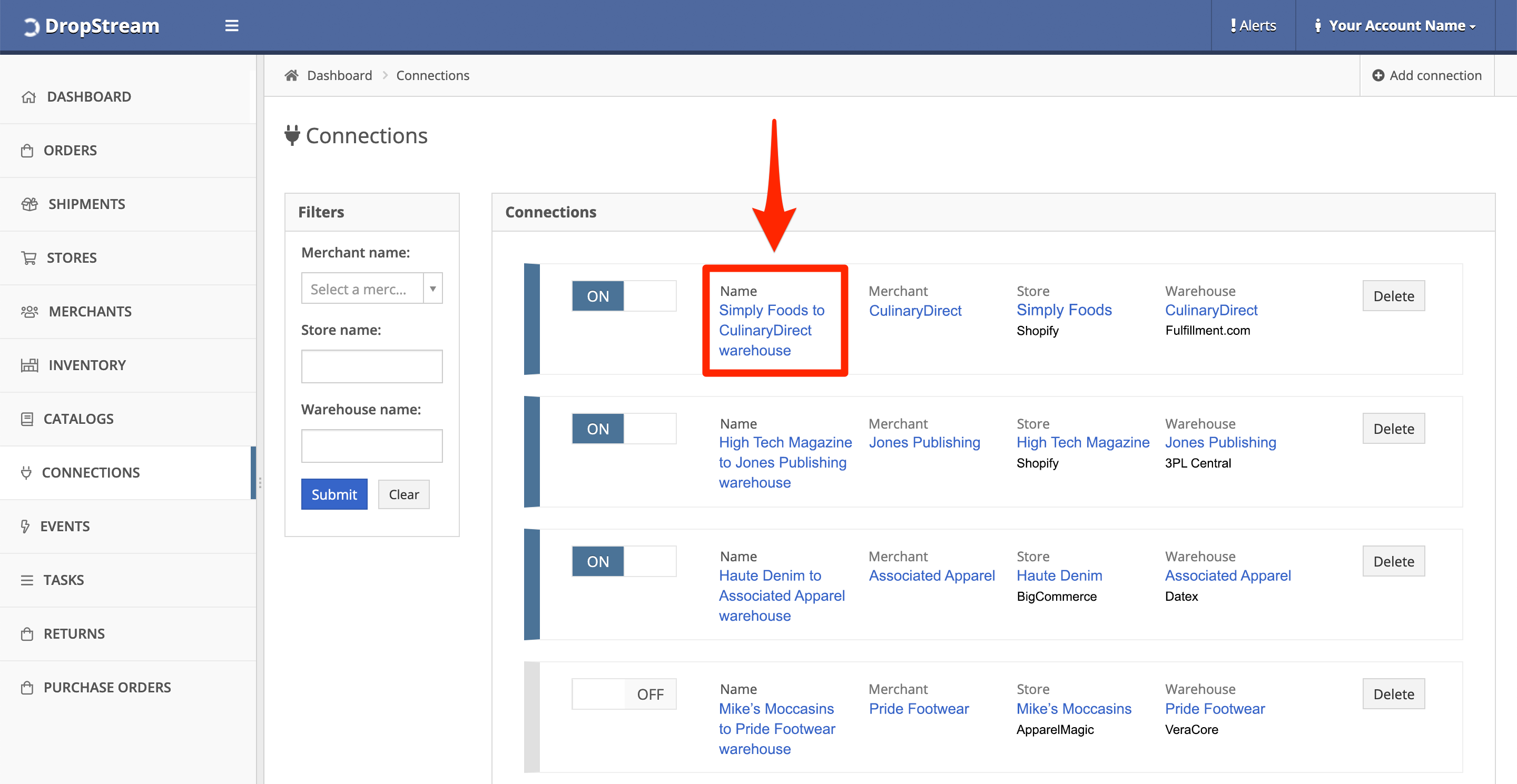
Task: Click the Alerts exclamation icon
Action: click(x=1233, y=25)
